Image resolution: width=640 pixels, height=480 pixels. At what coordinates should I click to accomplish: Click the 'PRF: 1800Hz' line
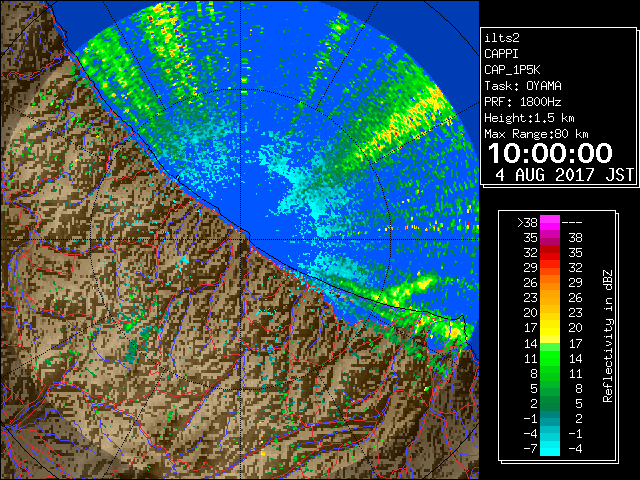point(522,102)
